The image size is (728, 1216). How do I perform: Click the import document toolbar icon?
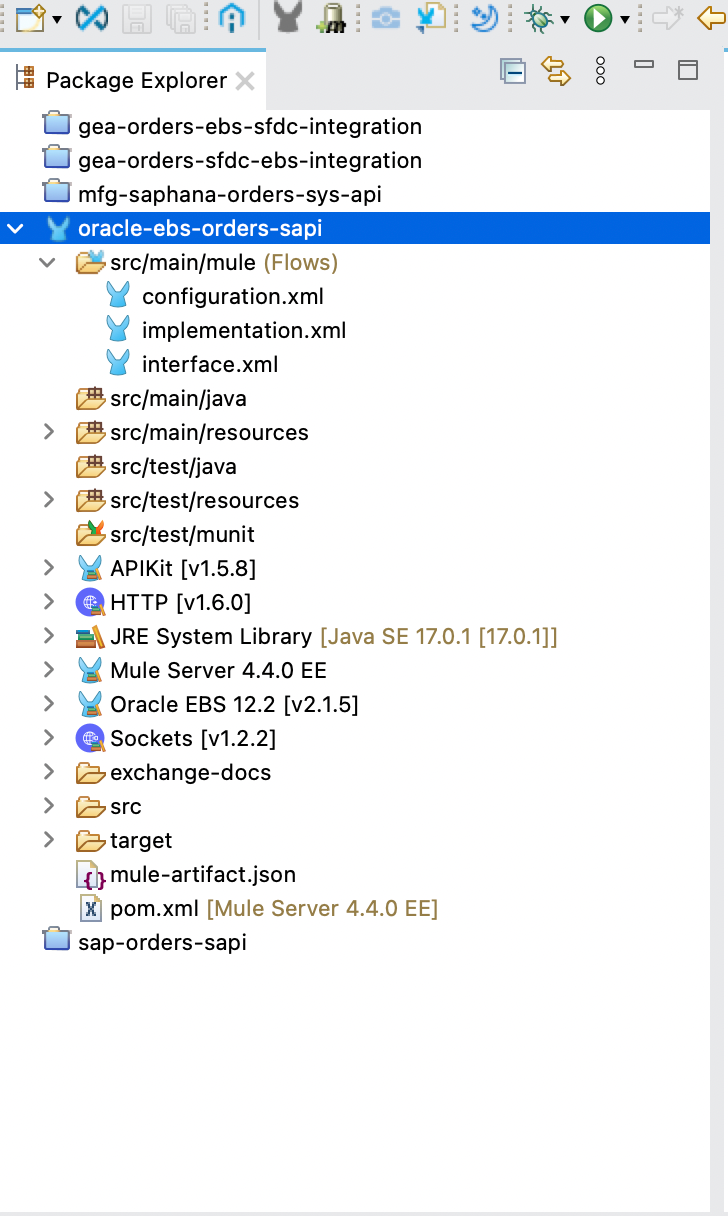coord(432,17)
